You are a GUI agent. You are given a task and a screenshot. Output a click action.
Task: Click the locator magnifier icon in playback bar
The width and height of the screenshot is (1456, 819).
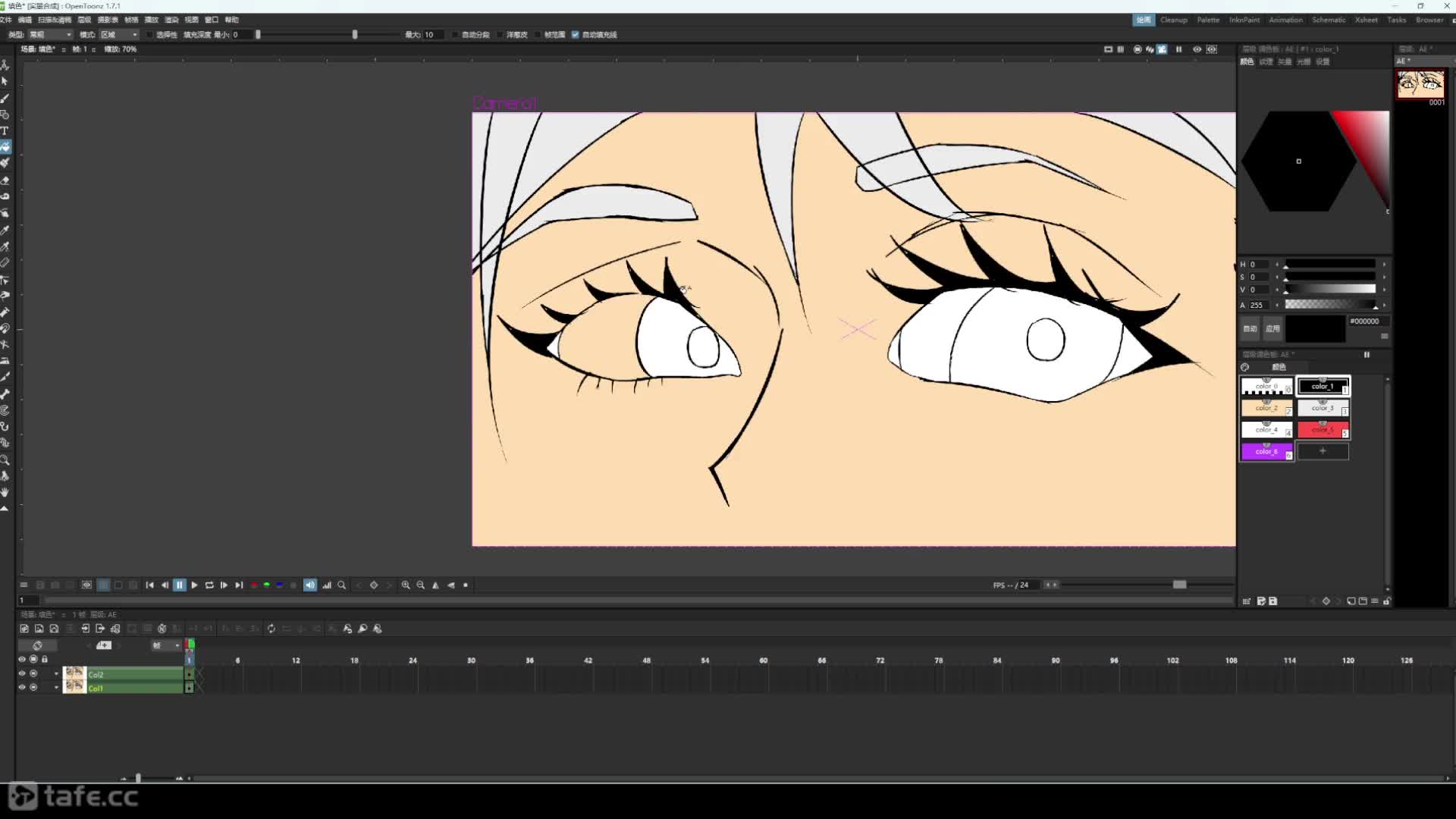342,585
